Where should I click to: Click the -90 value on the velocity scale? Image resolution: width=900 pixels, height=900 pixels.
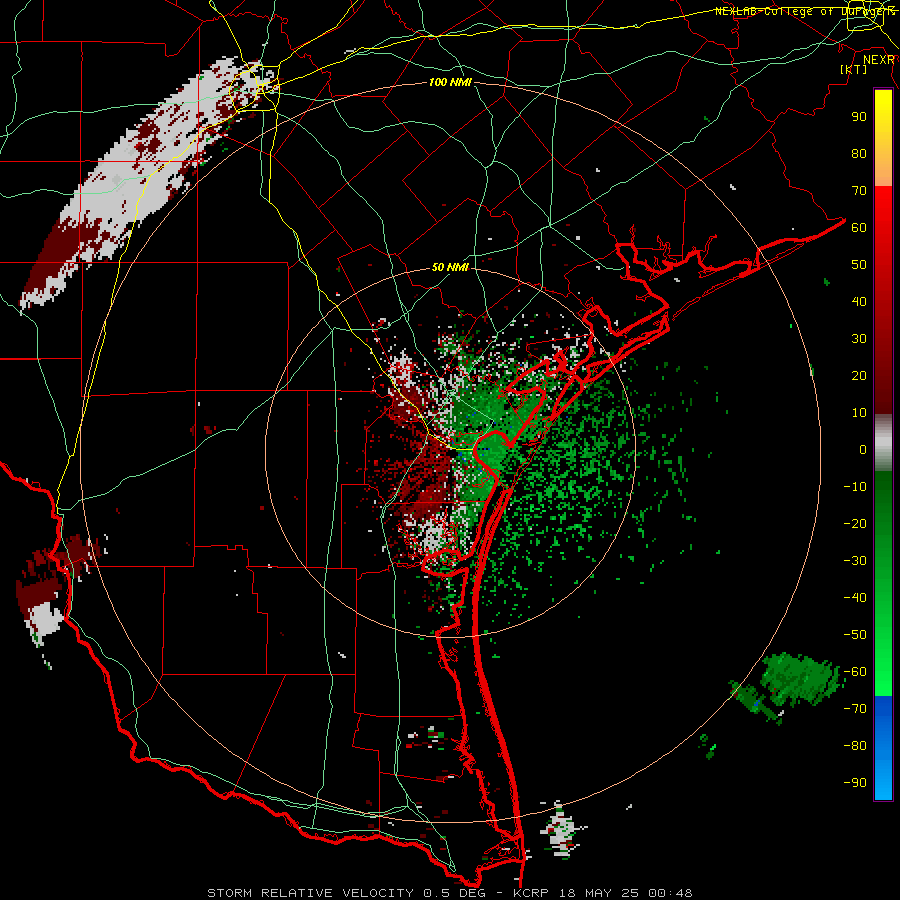855,783
